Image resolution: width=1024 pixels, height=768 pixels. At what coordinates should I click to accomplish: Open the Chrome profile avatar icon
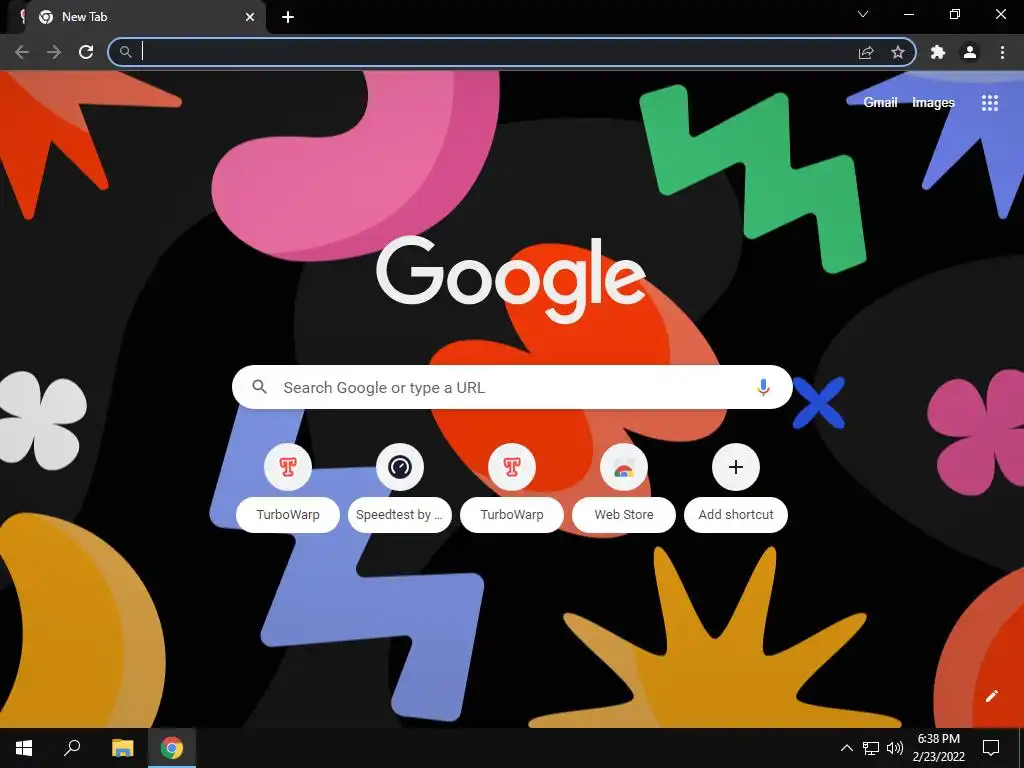970,52
